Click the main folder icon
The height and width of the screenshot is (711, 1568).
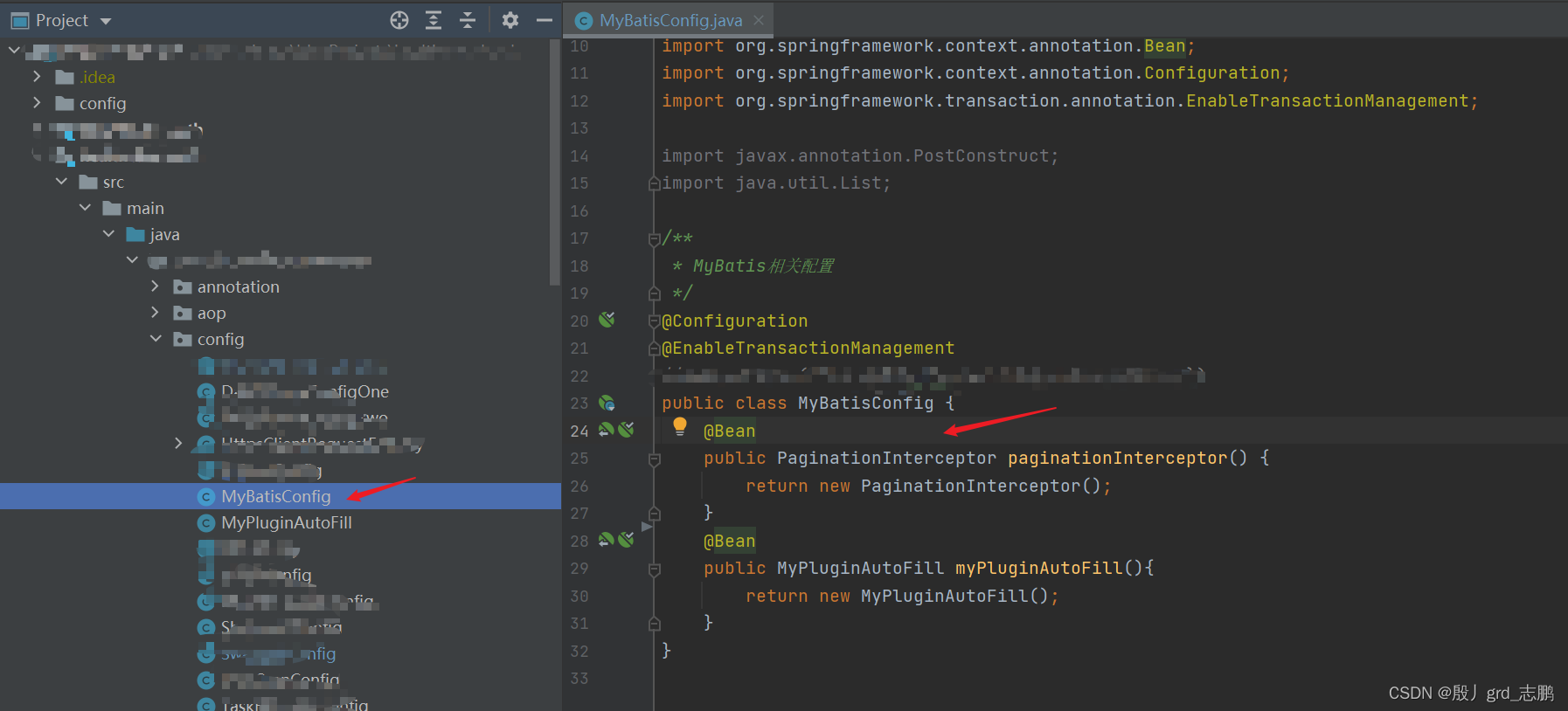(112, 208)
